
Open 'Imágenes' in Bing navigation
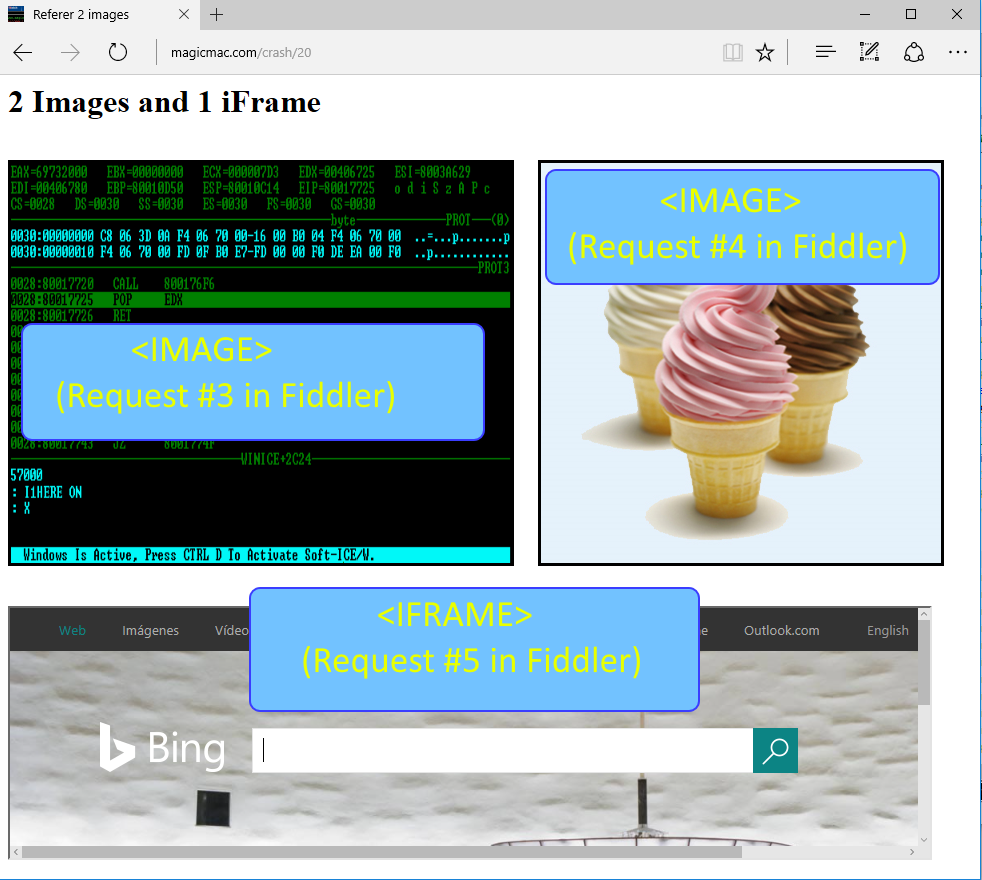(x=150, y=630)
